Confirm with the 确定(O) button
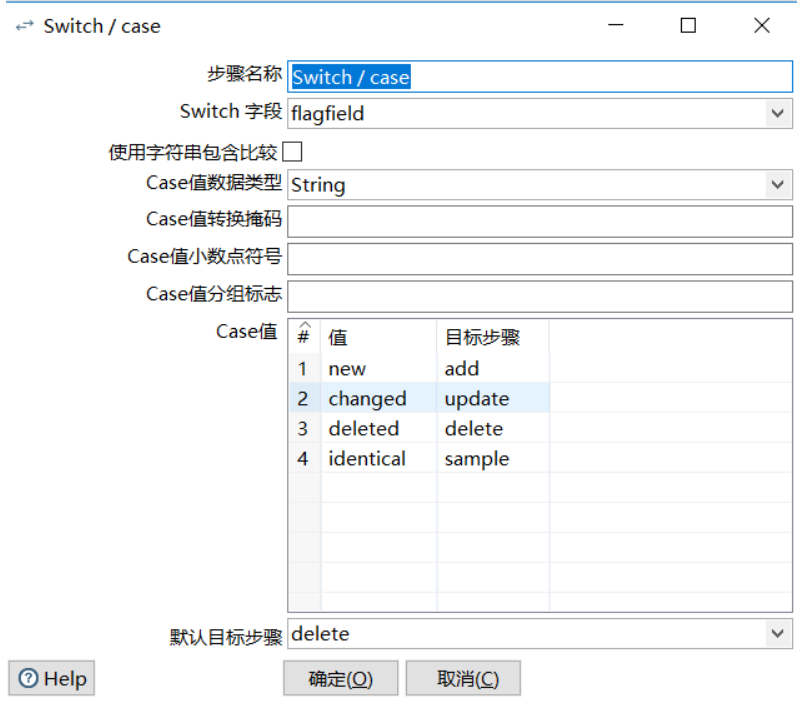The height and width of the screenshot is (706, 808). 340,678
